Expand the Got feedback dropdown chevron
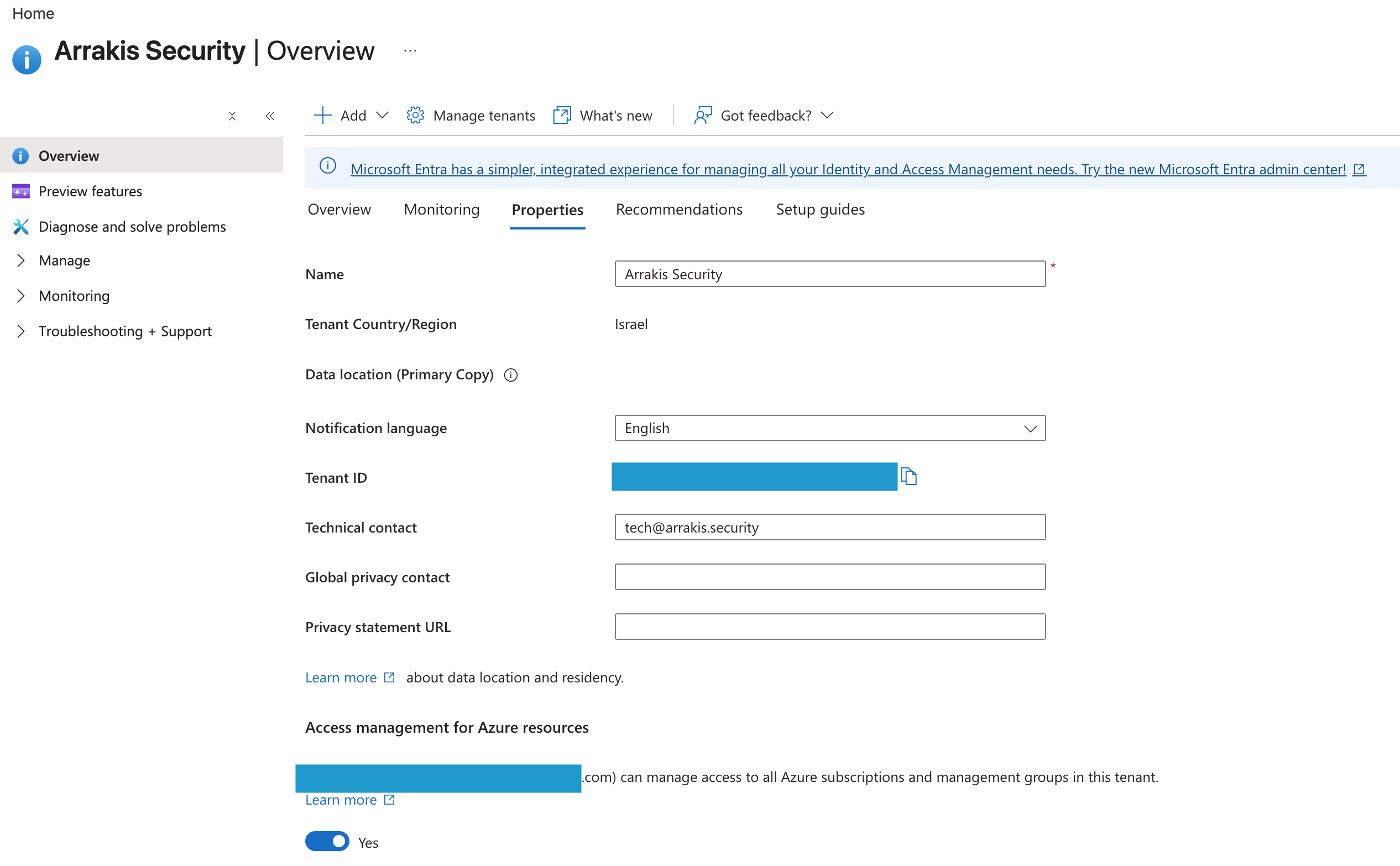This screenshot has width=1400, height=866. click(x=827, y=115)
